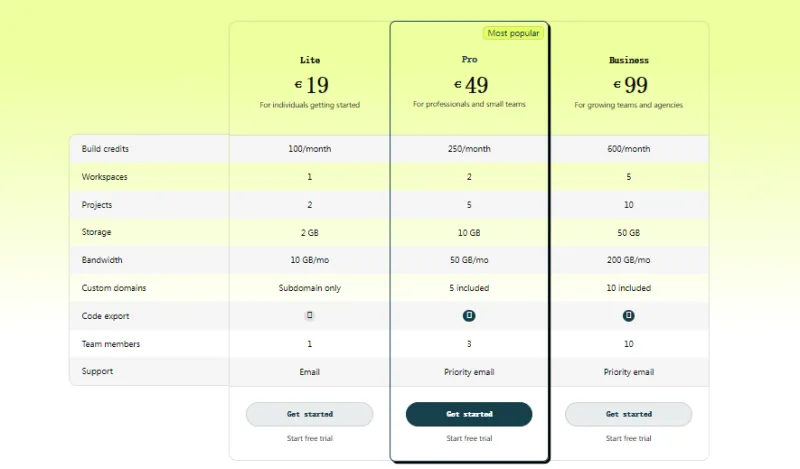Image resolution: width=800 pixels, height=469 pixels.
Task: Click the Team members row label
Action: 111,344
